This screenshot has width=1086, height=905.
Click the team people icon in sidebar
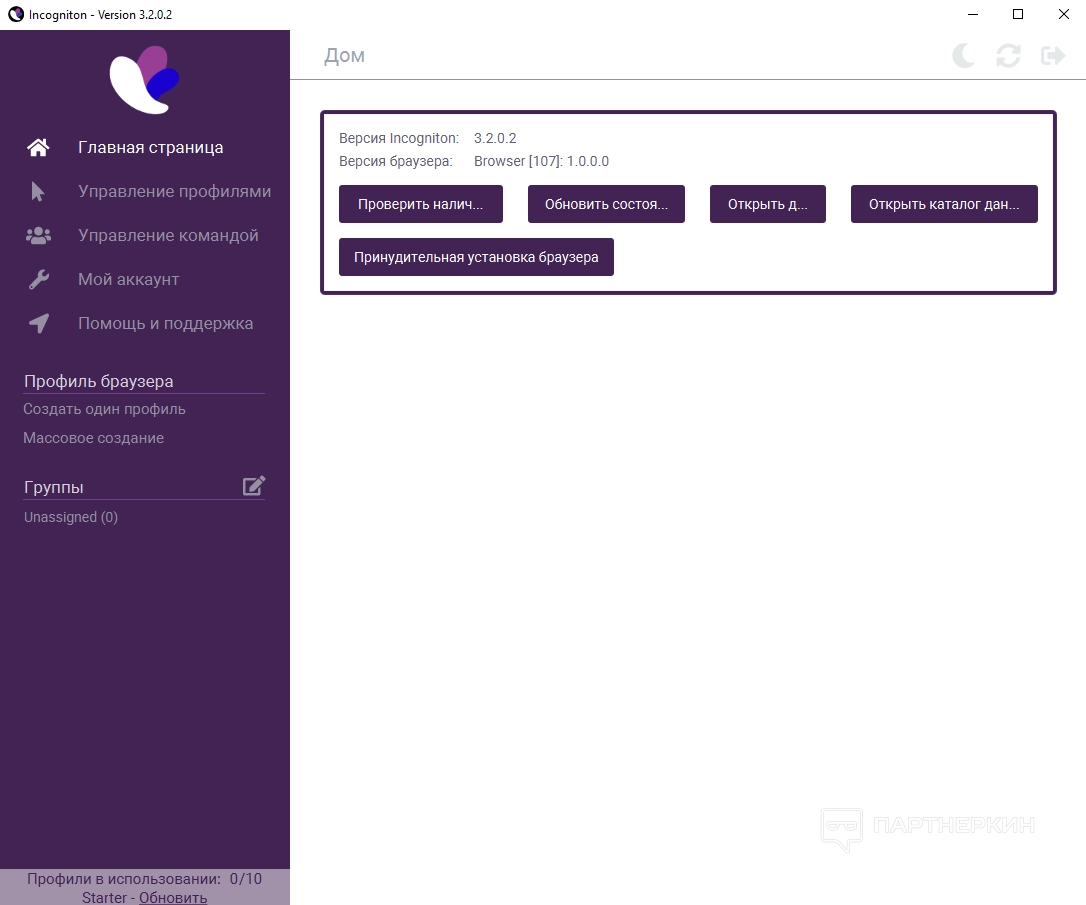pyautogui.click(x=38, y=235)
